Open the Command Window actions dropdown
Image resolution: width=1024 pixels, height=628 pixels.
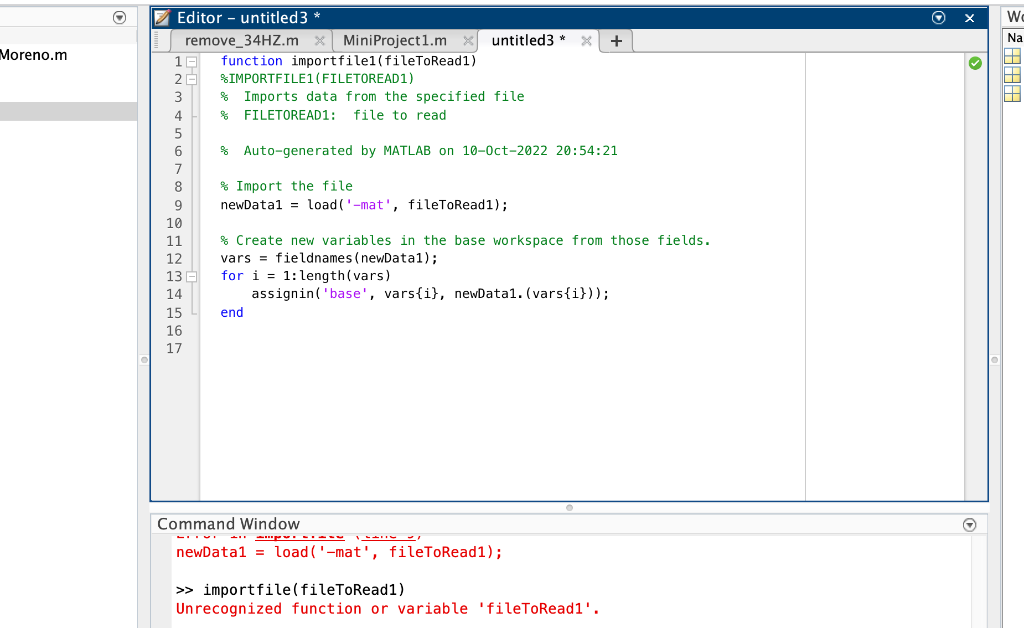click(970, 525)
